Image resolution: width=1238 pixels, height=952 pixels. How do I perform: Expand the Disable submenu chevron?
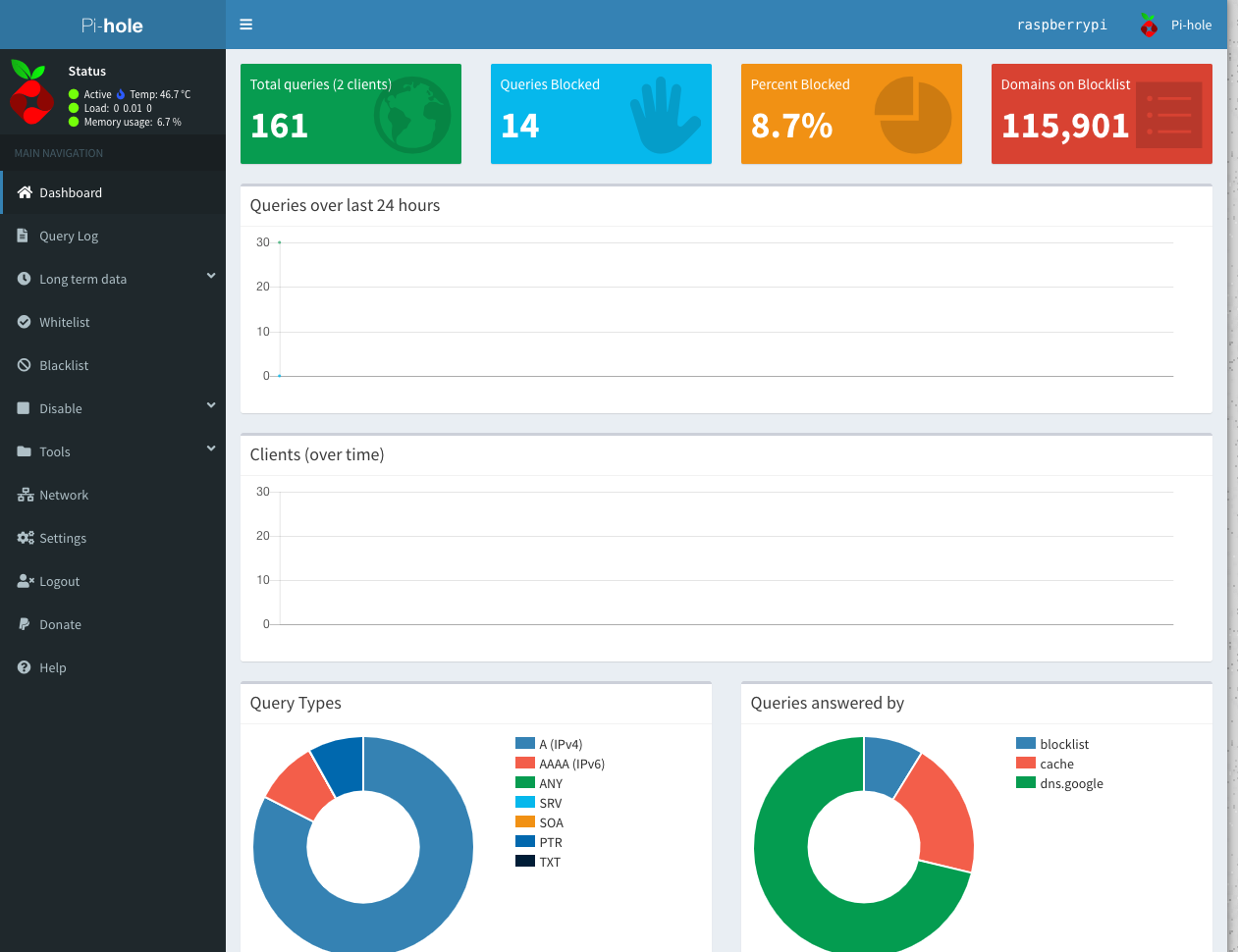pos(210,406)
